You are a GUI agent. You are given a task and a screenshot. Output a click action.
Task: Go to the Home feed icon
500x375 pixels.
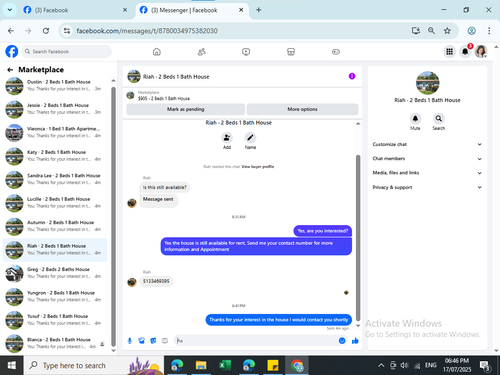157,52
